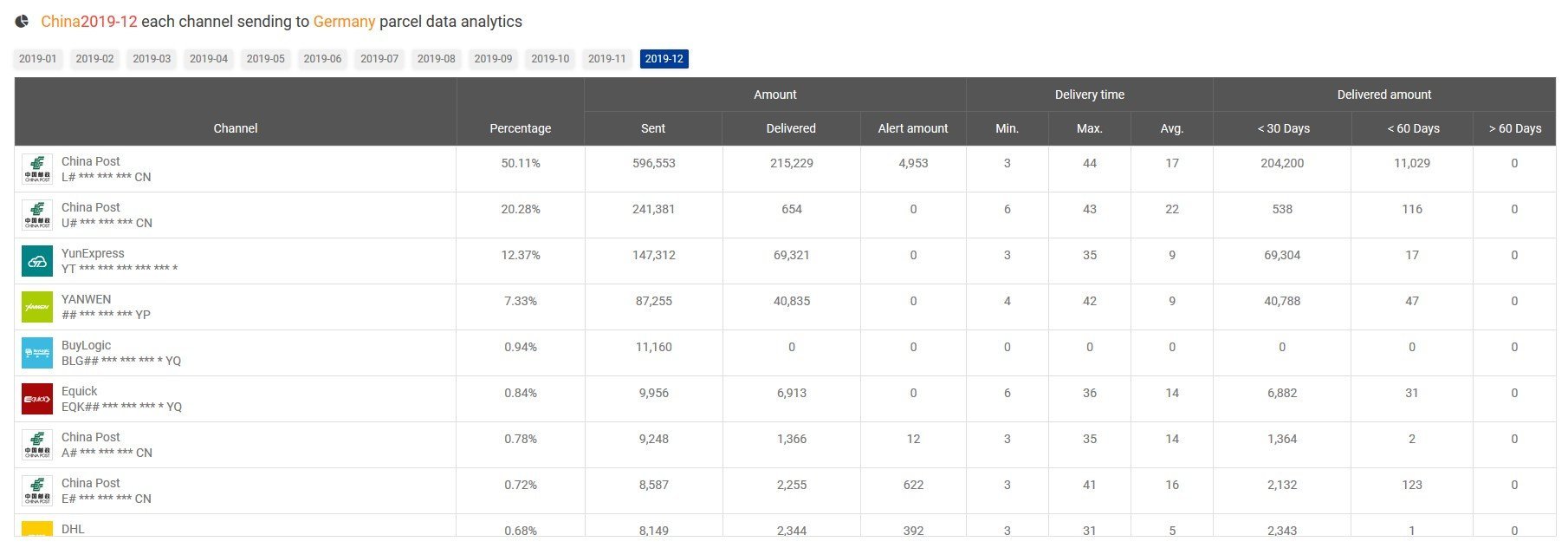Open the 2019-07 month tab

379,59
